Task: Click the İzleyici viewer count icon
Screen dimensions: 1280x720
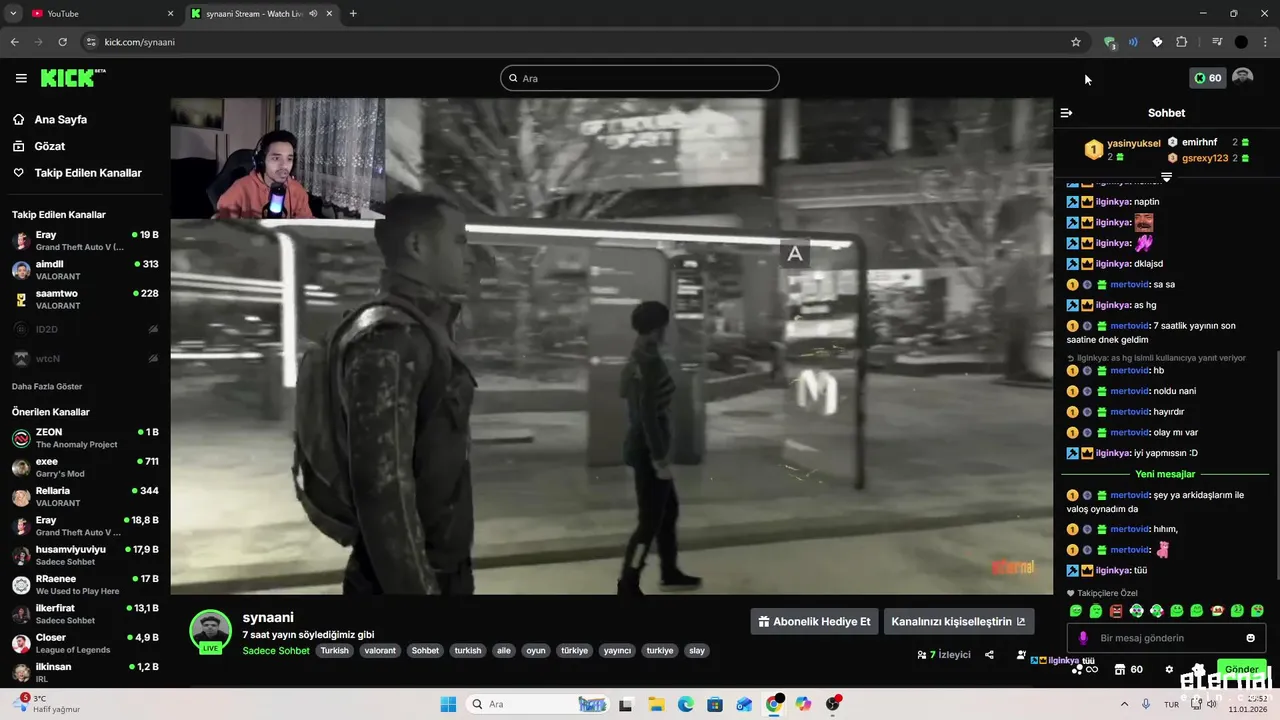Action: 921,655
